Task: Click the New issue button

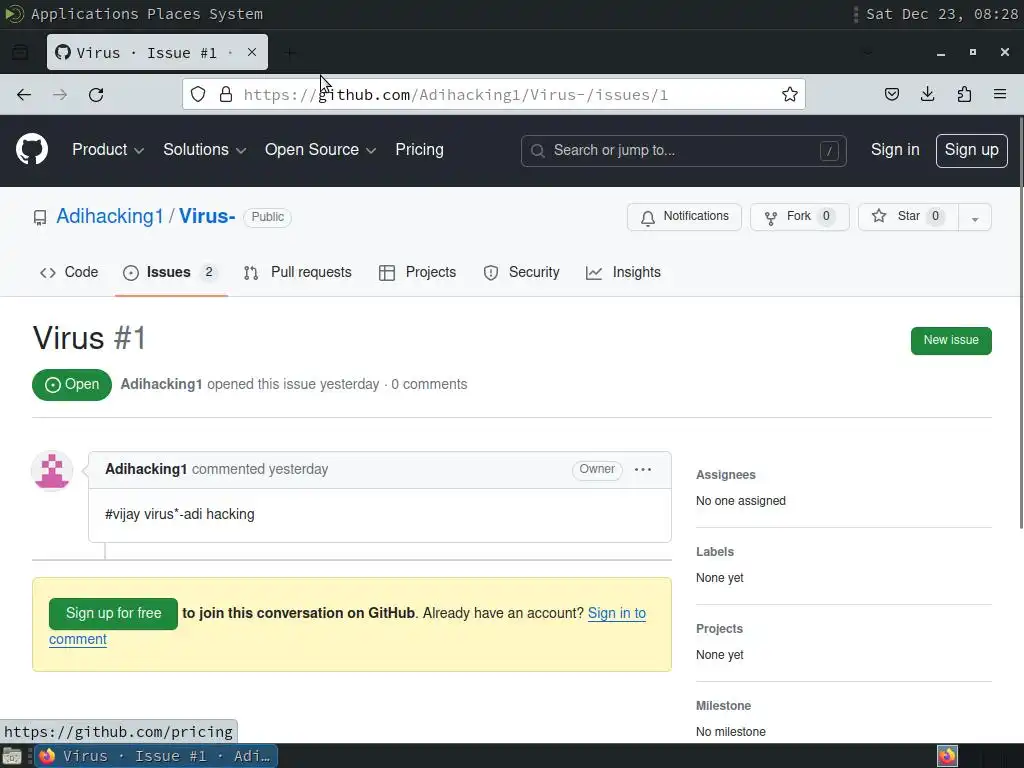Action: [x=951, y=341]
